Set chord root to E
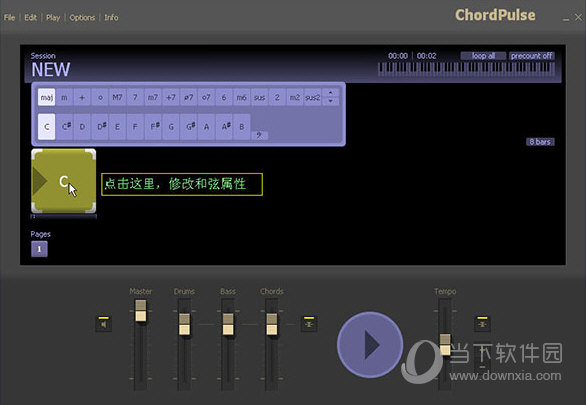Image resolution: width=586 pixels, height=405 pixels. [117, 127]
